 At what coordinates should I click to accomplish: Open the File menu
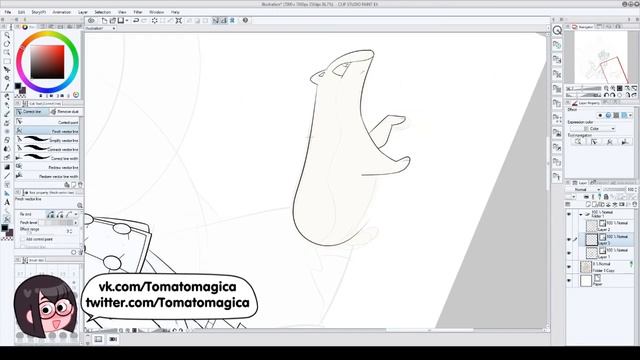click(8, 12)
